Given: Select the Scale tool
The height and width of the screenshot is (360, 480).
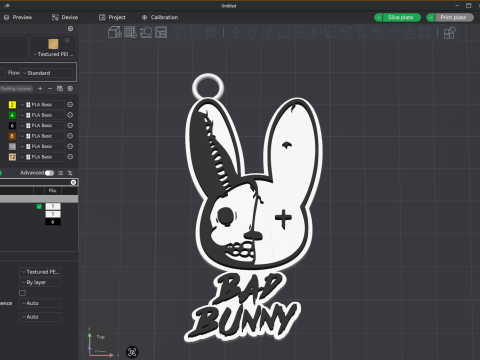Looking at the screenshot, I should [267, 33].
